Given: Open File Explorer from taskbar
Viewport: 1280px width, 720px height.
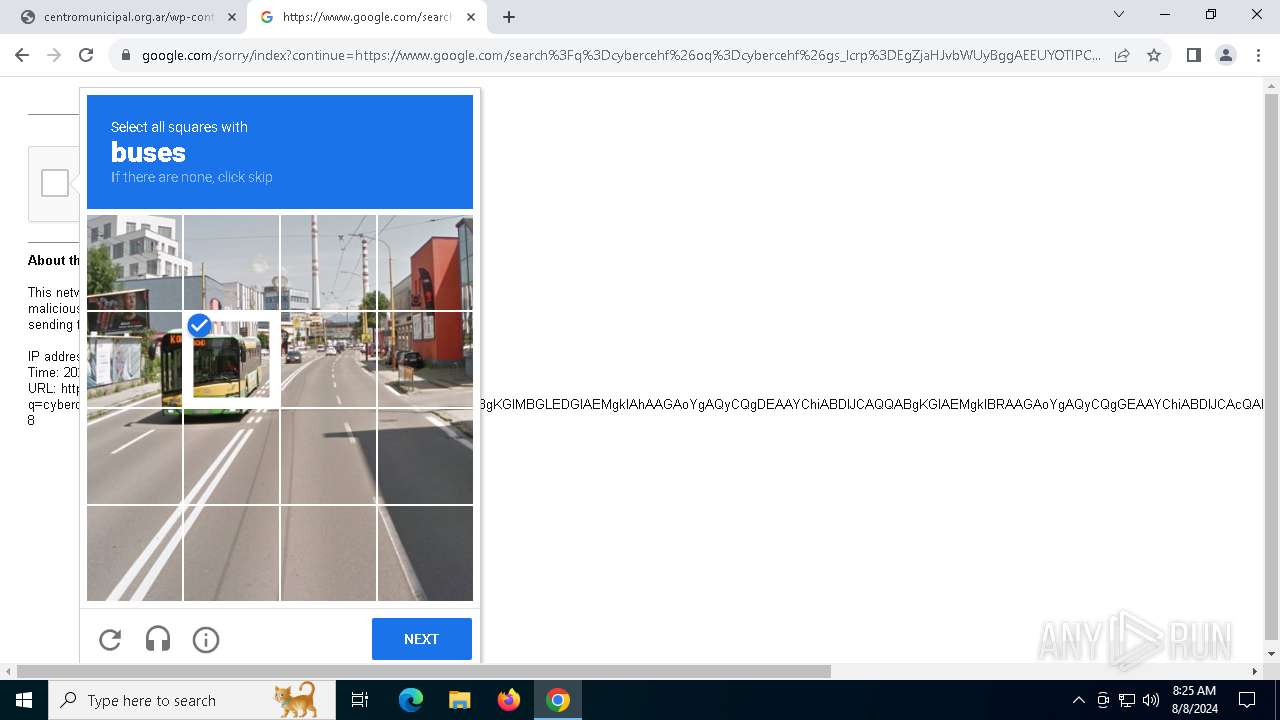Looking at the screenshot, I should click(459, 700).
